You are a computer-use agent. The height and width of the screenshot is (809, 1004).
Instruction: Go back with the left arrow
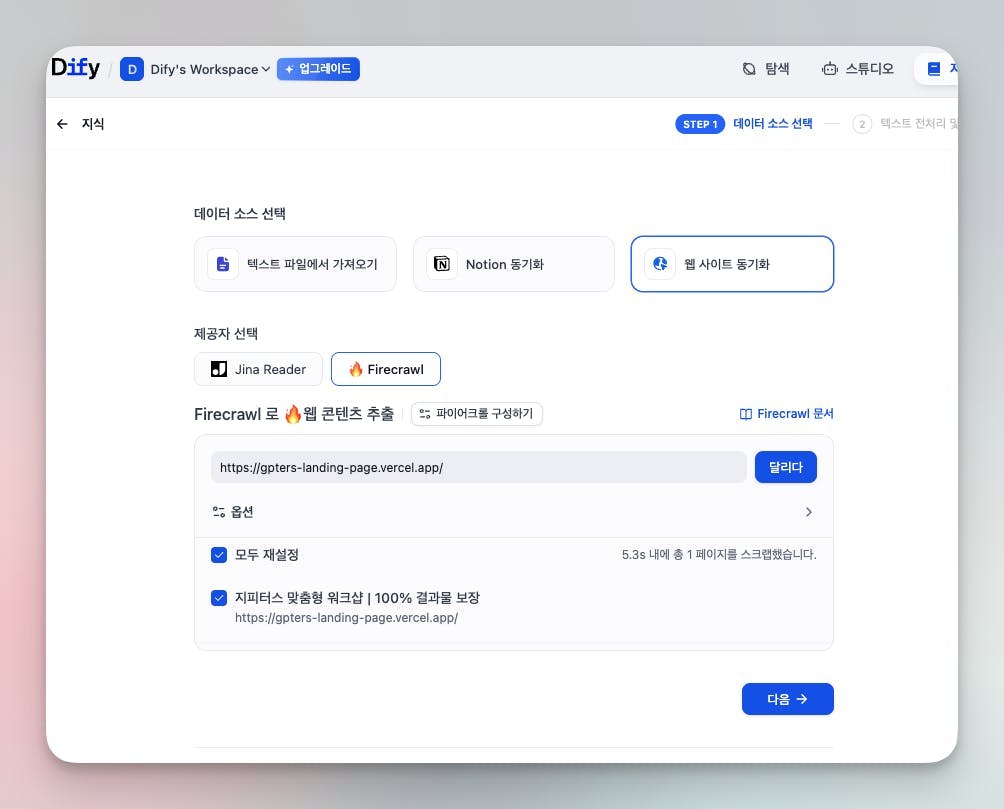pos(62,124)
